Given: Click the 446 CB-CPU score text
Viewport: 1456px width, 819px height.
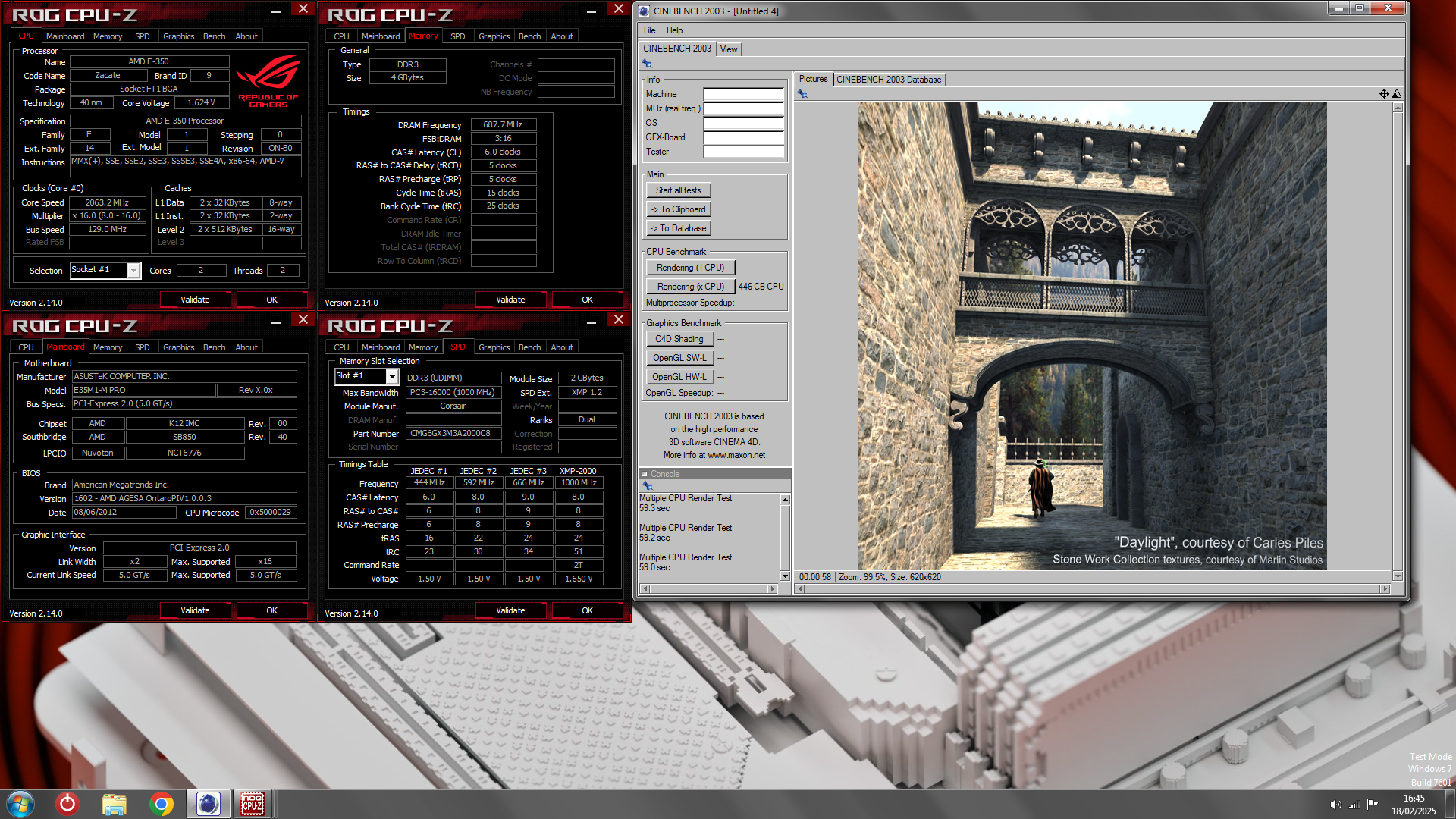Looking at the screenshot, I should click(761, 287).
